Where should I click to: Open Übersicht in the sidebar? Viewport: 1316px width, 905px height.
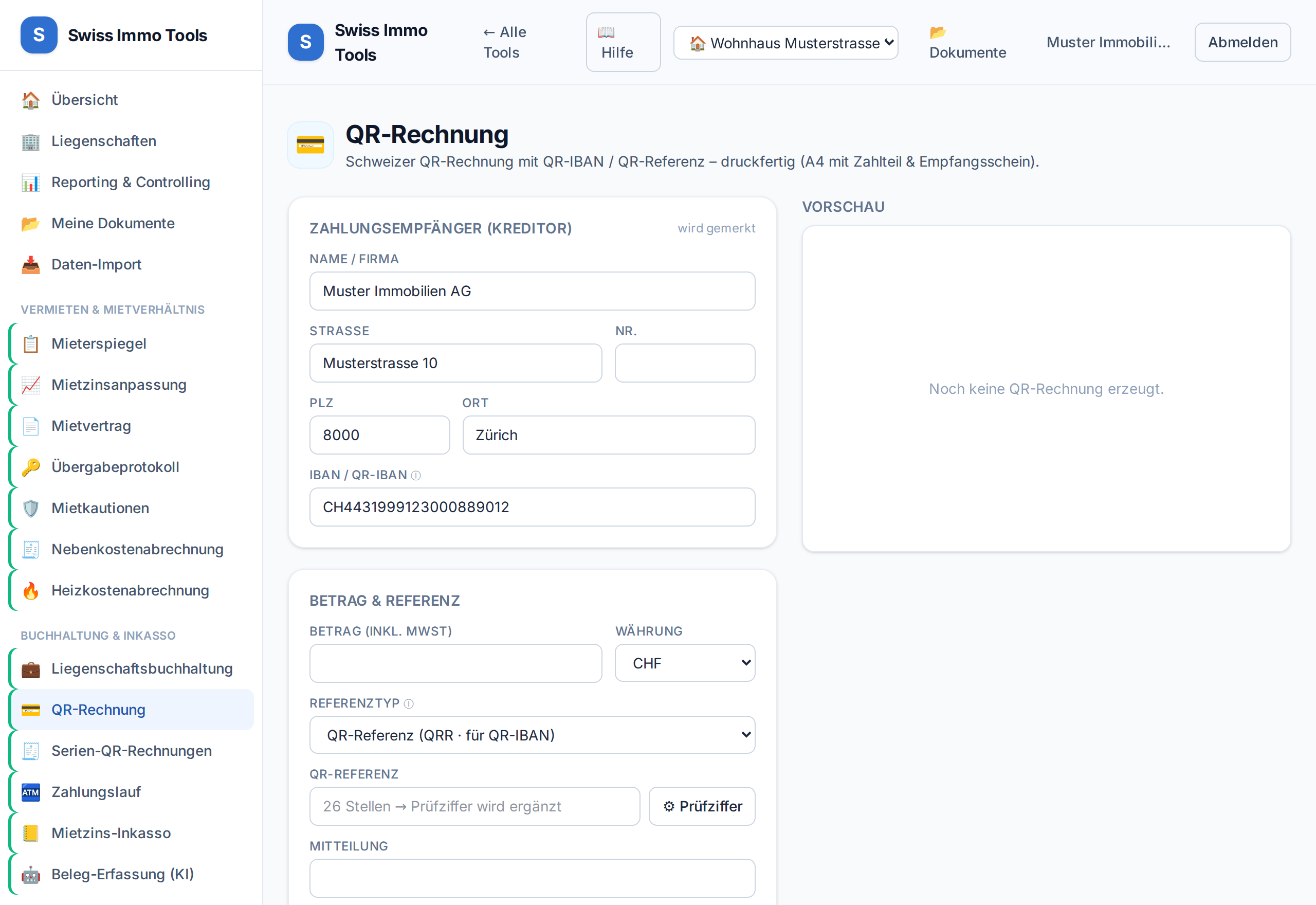(x=131, y=100)
